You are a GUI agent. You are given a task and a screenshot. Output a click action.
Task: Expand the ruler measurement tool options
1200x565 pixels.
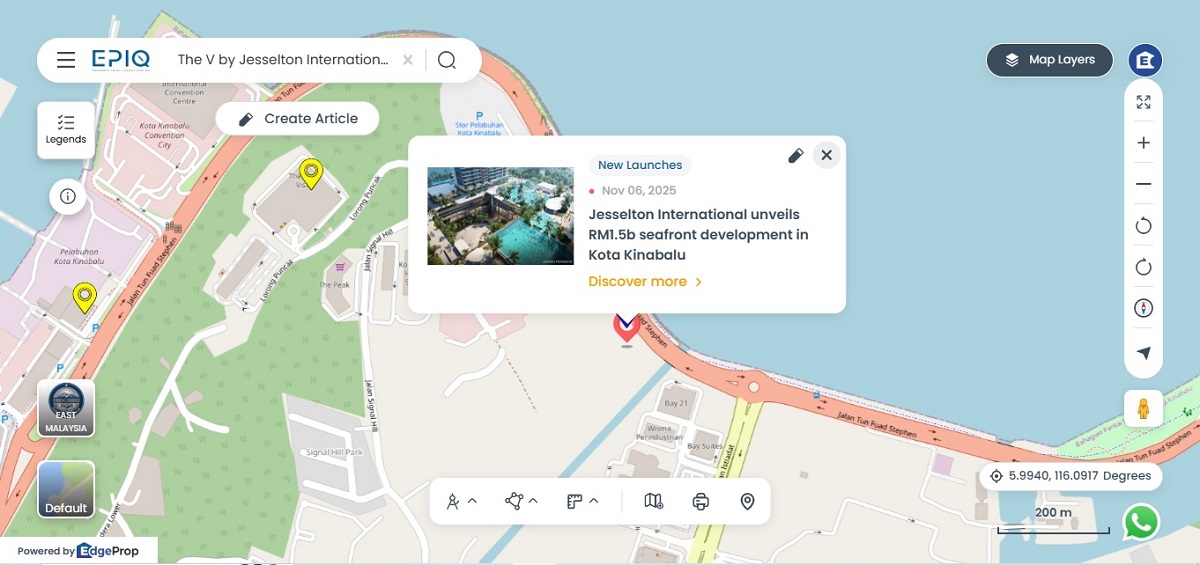click(582, 501)
